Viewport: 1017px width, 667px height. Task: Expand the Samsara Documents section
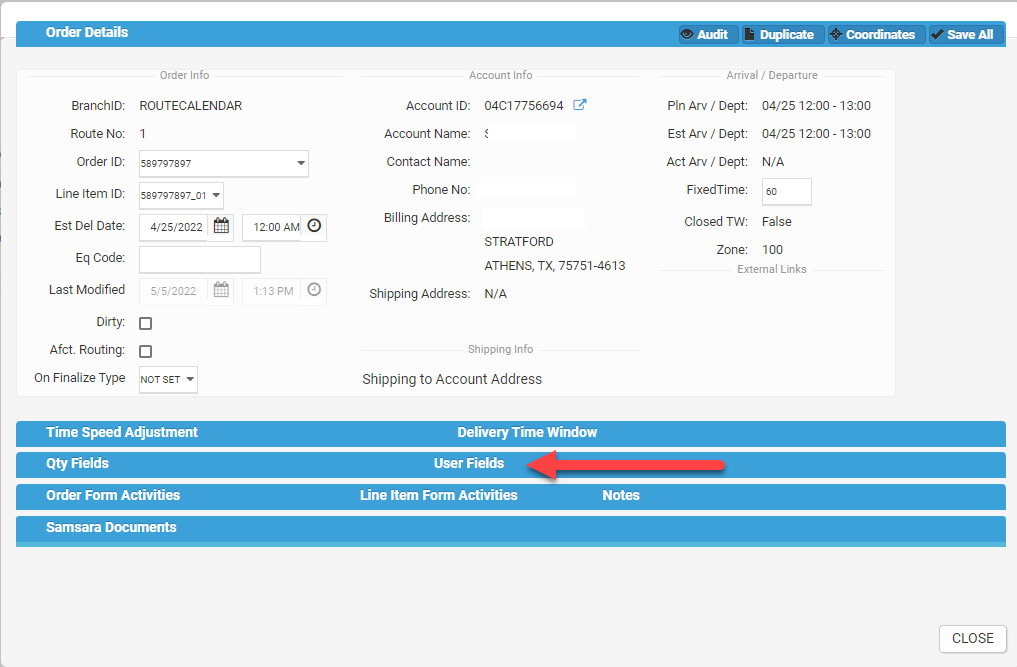pyautogui.click(x=111, y=527)
